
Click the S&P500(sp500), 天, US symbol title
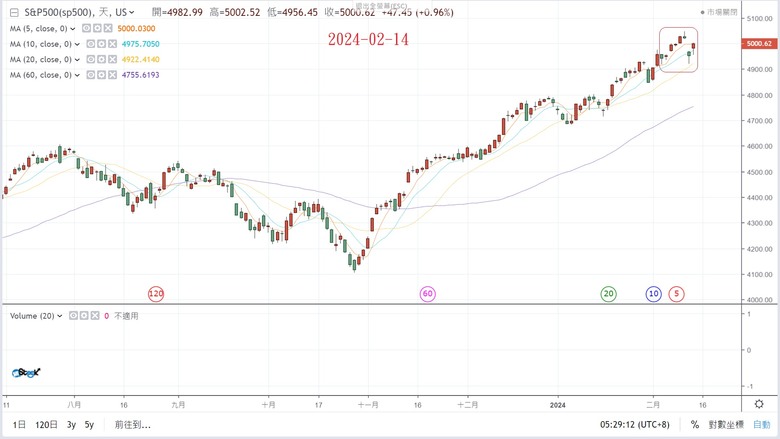(75, 12)
